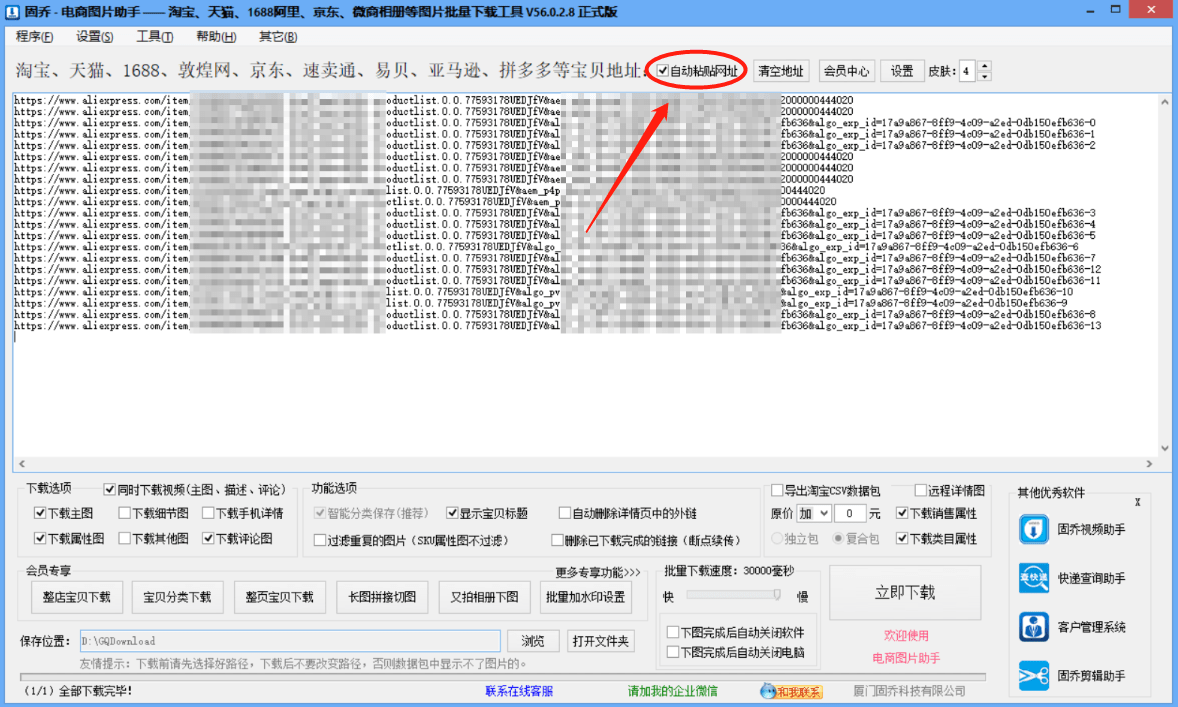This screenshot has width=1178, height=707.
Task: Open 设置(S) menu
Action: point(95,37)
